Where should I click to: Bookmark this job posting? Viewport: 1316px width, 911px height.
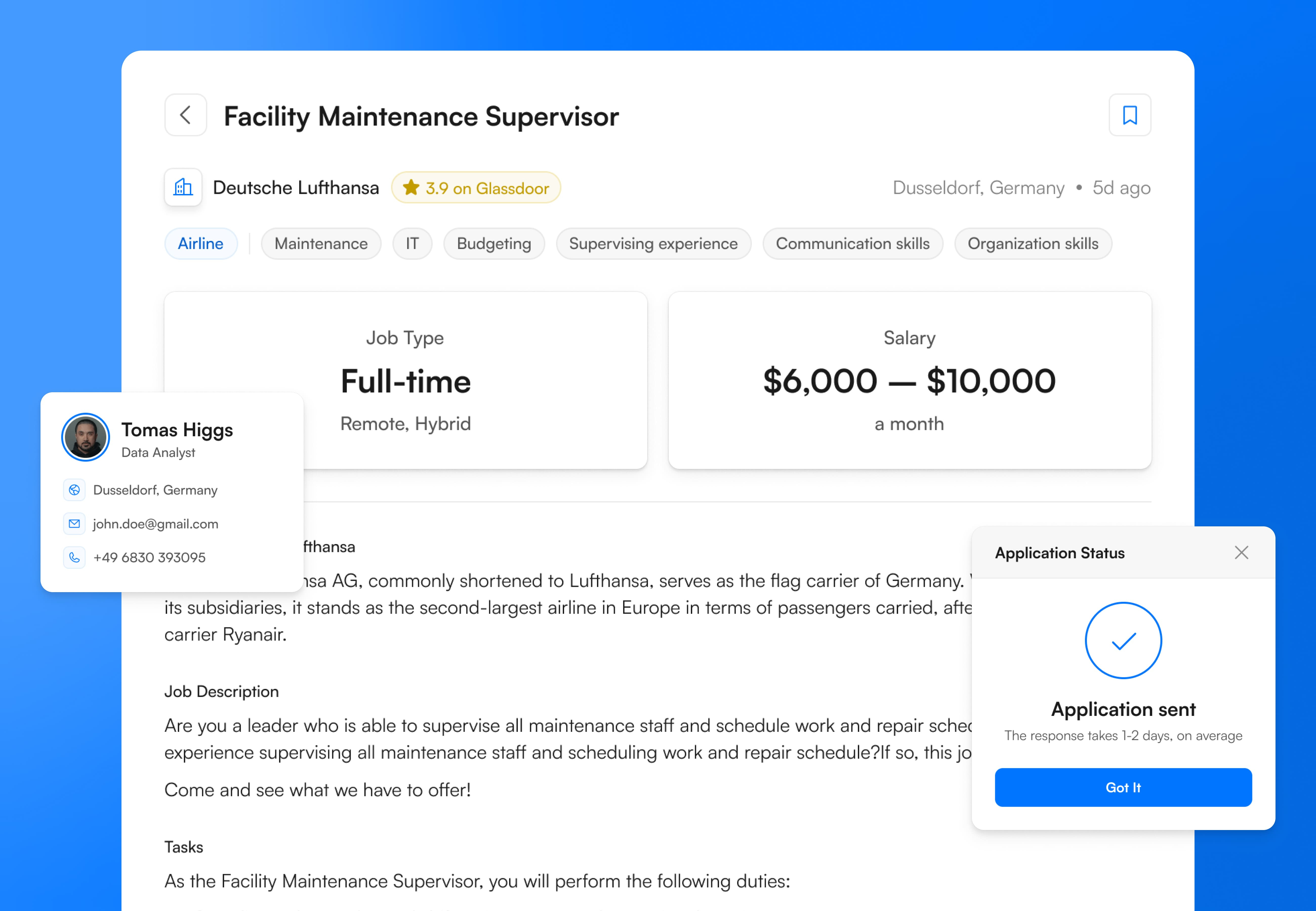pos(1129,115)
